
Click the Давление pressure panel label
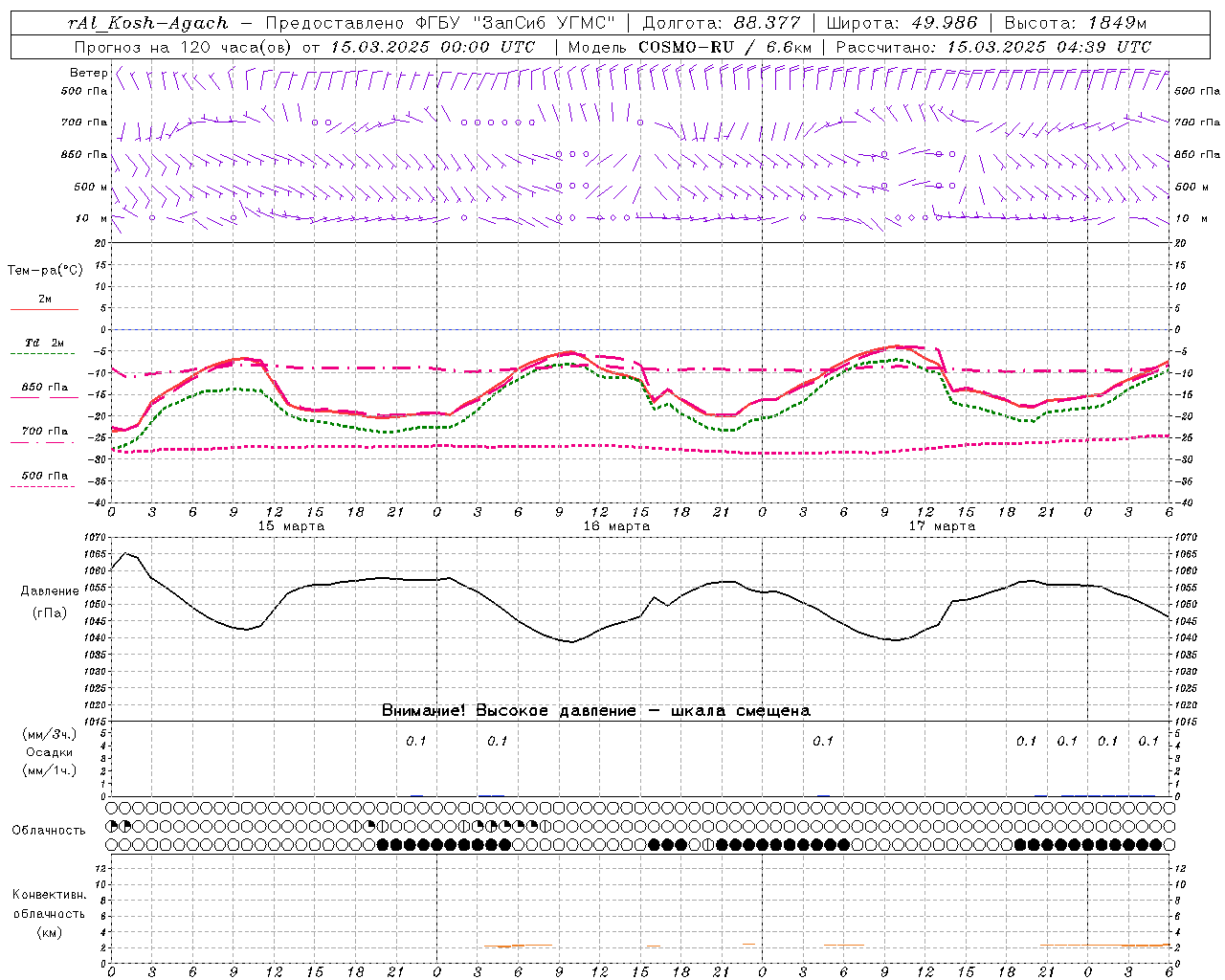click(x=50, y=591)
